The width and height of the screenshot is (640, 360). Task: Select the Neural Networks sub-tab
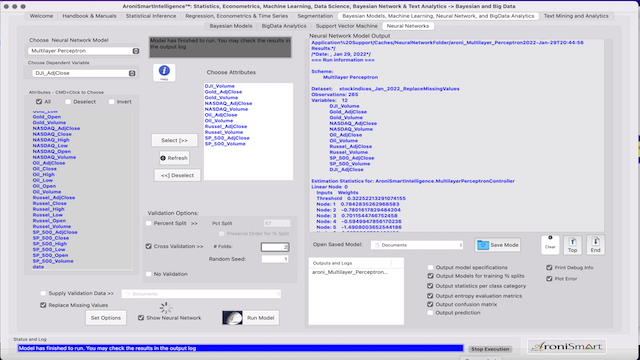coord(408,26)
